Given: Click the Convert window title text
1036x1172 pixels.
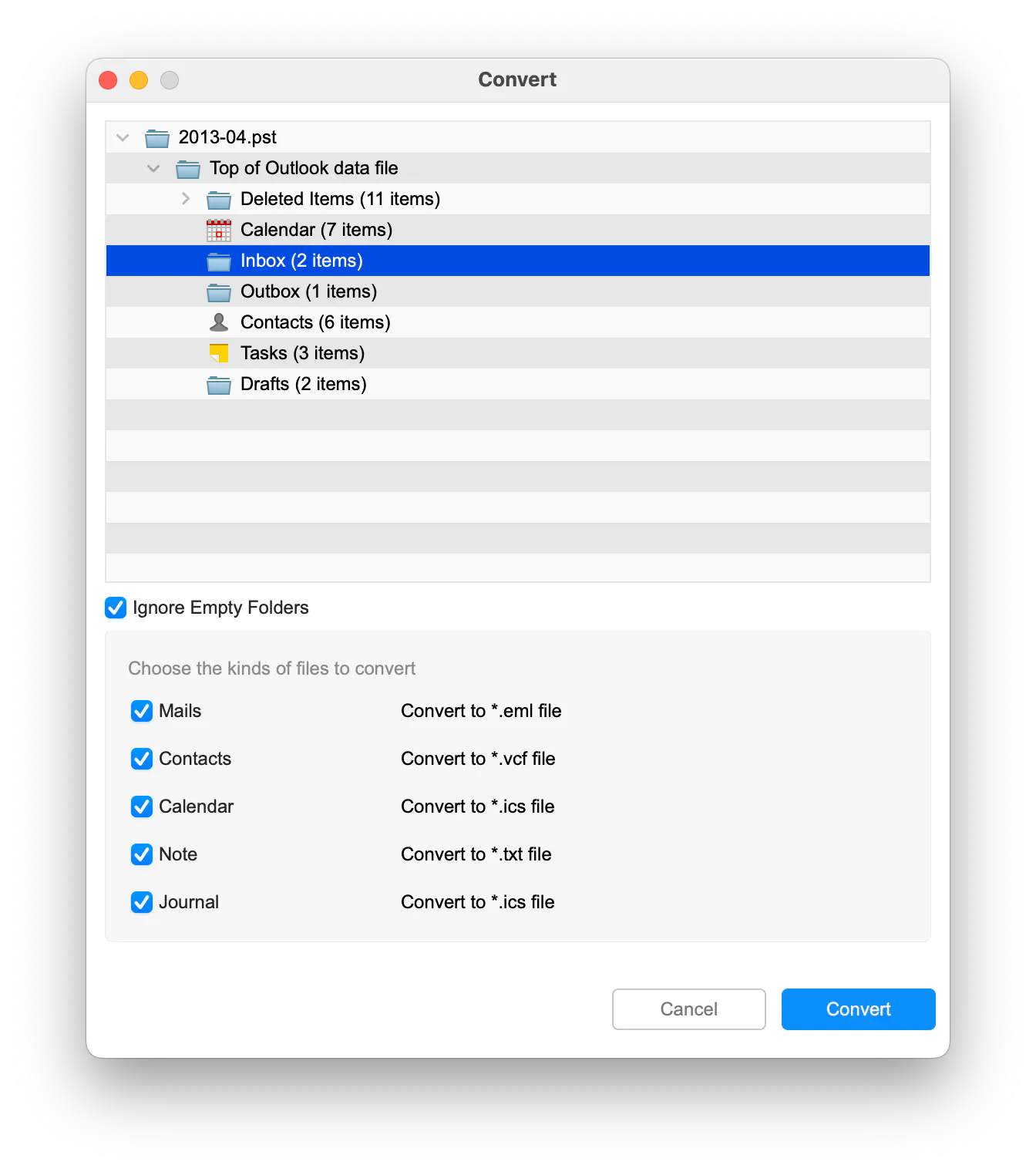Looking at the screenshot, I should [517, 79].
